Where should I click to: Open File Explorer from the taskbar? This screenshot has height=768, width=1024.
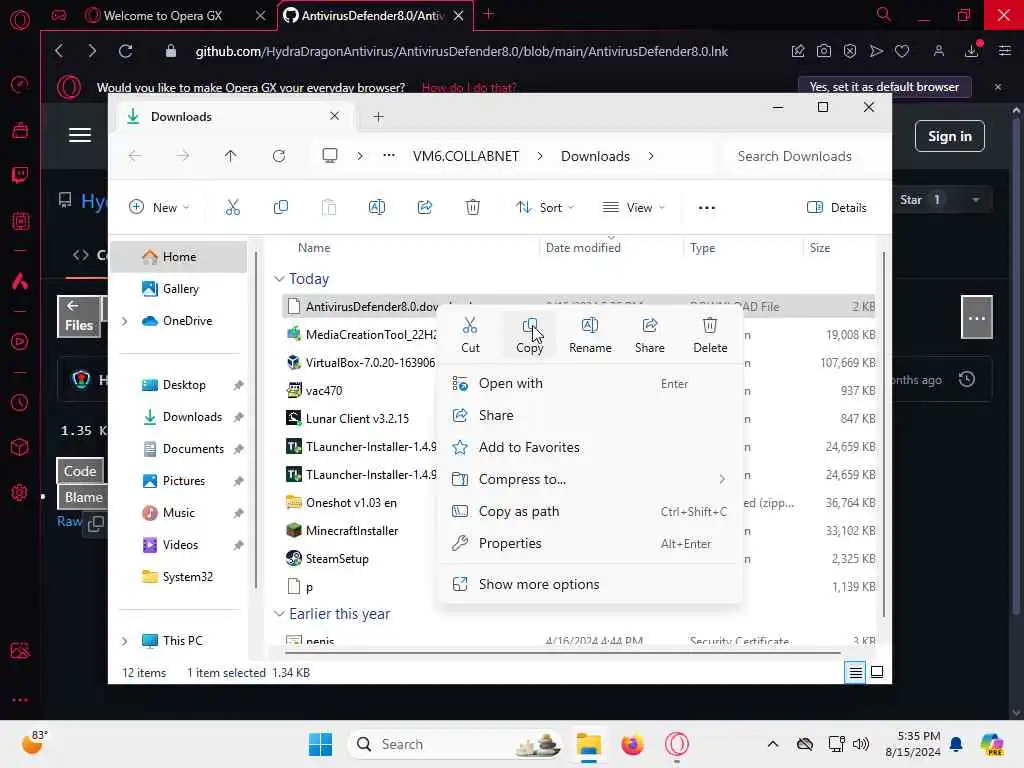[588, 744]
